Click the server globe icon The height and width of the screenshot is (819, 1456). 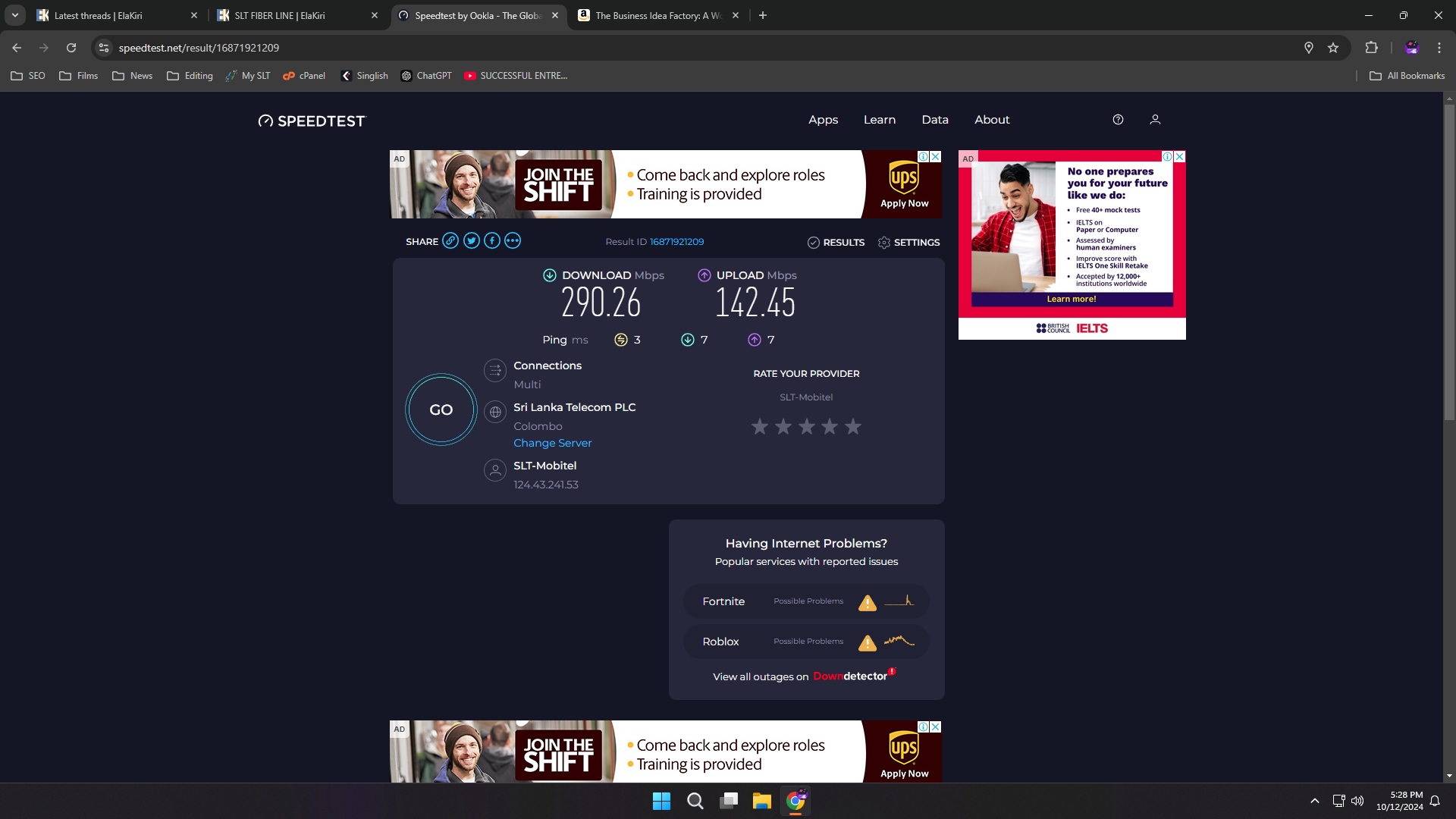(x=495, y=412)
